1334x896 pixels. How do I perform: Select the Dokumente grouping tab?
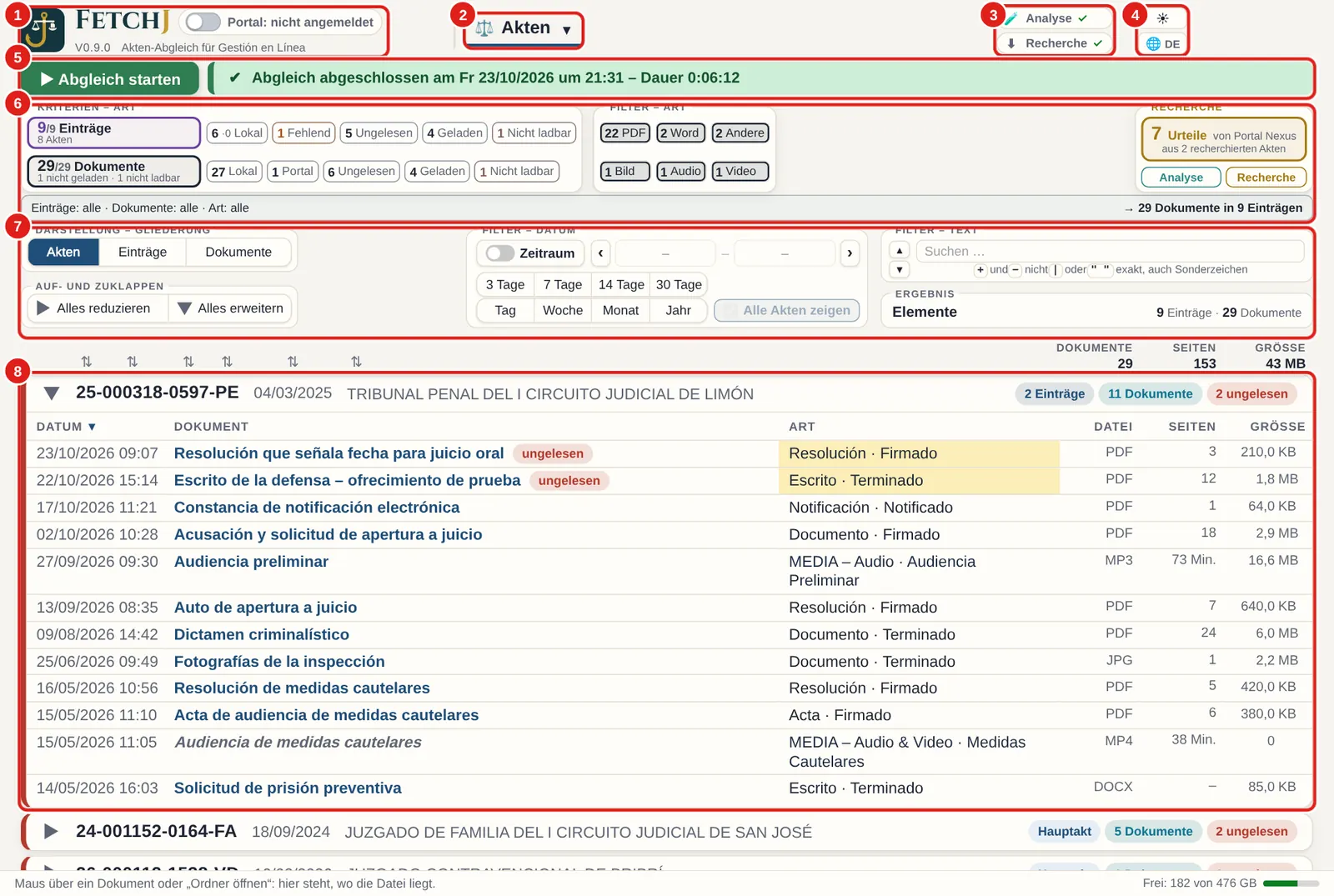(x=238, y=252)
